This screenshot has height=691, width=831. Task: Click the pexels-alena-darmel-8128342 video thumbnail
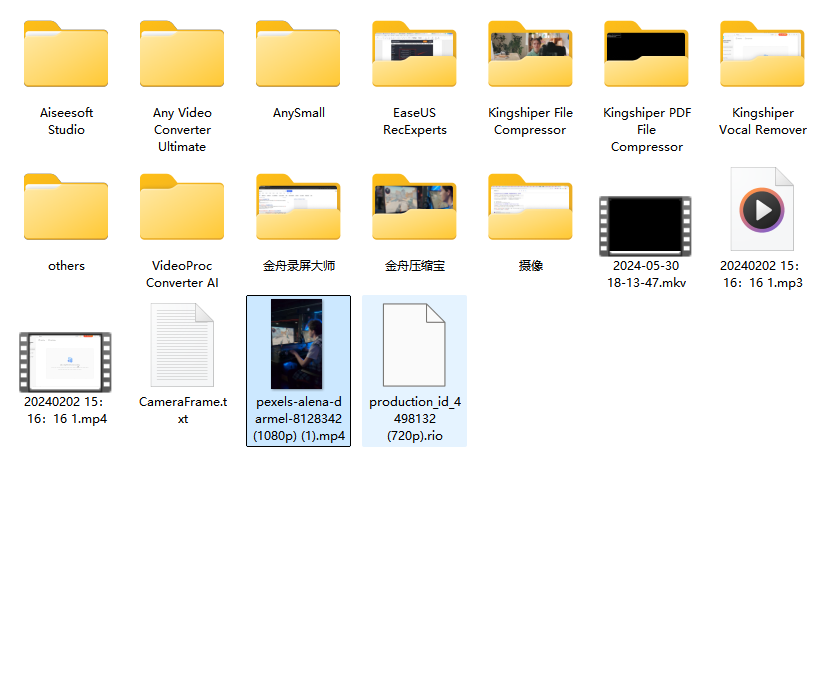[296, 344]
